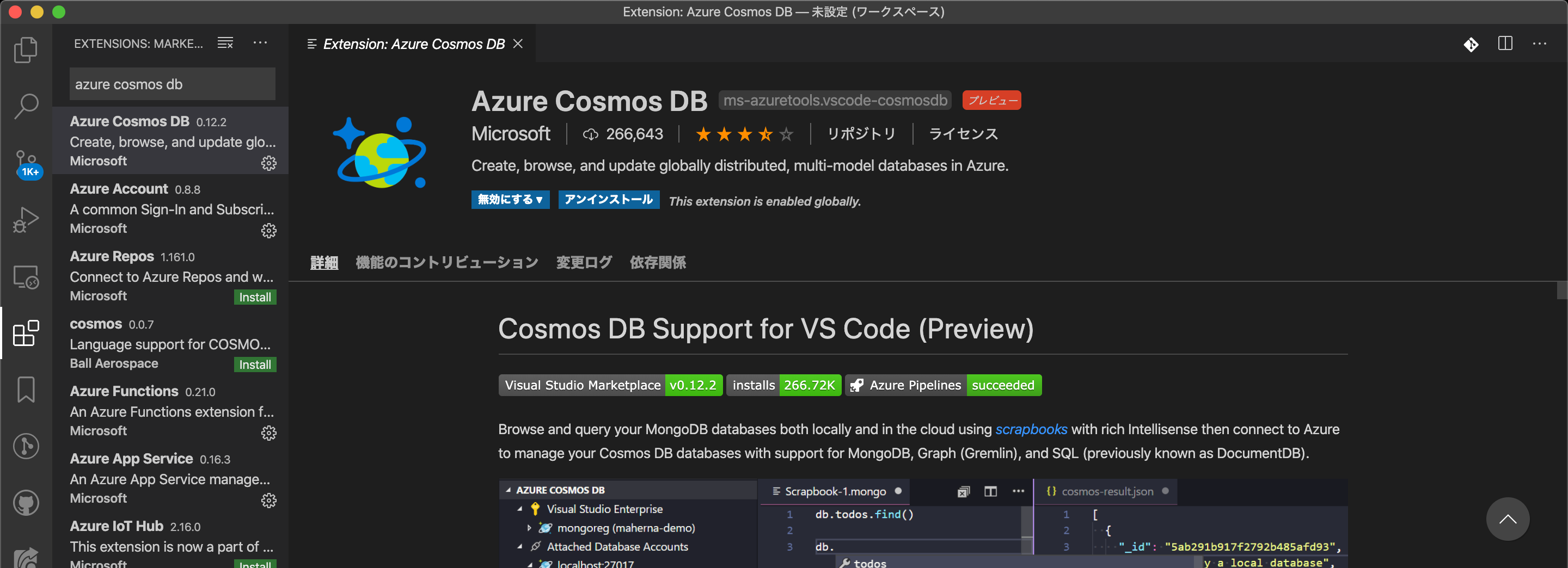This screenshot has height=568, width=1568.
Task: Click the Visual Studio Marketplace v0.12.2 badge
Action: (x=610, y=386)
